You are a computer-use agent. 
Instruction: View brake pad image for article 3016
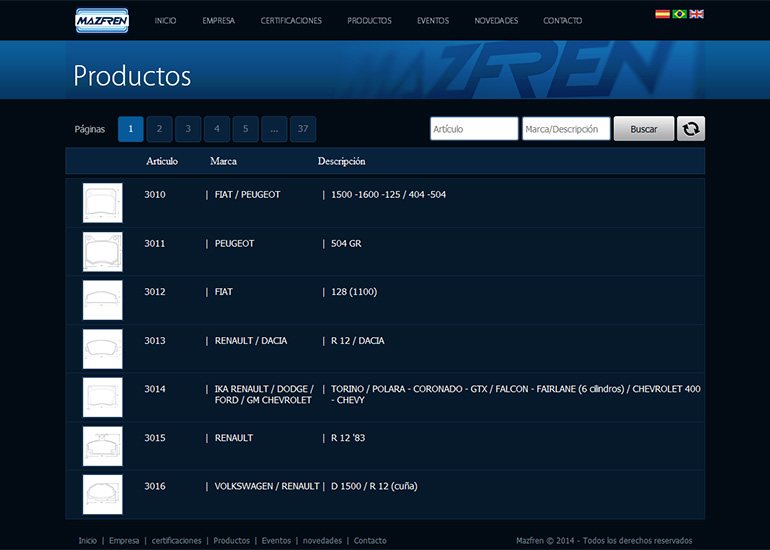tap(103, 495)
